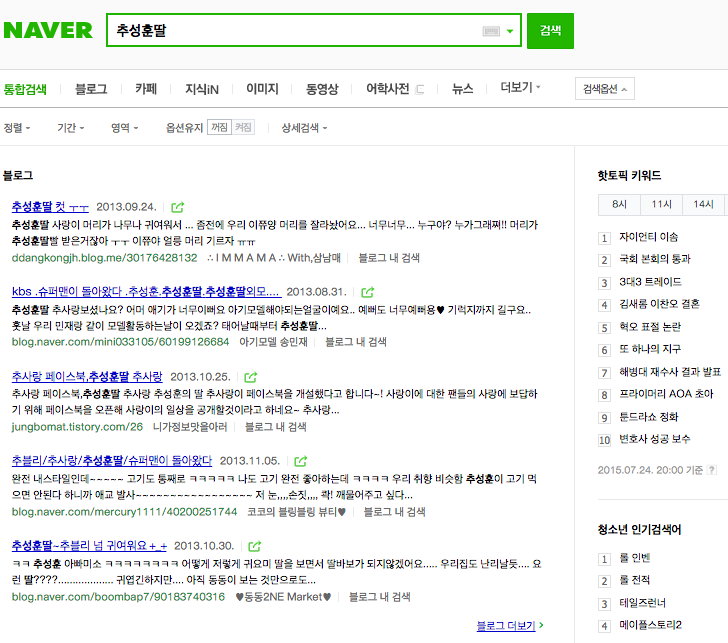Switch to the 블로그 tab
728x643 pixels.
(91, 89)
